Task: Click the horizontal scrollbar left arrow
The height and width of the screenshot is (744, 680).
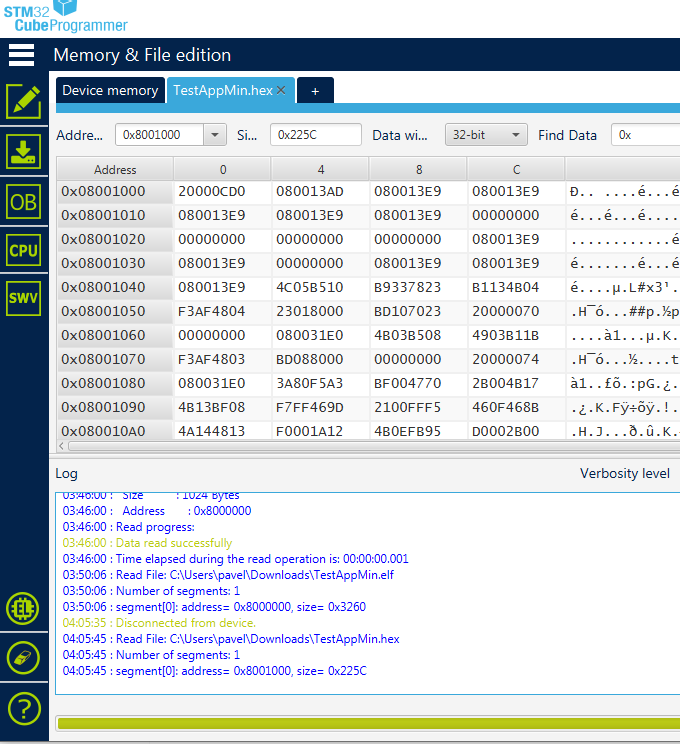Action: (61, 446)
